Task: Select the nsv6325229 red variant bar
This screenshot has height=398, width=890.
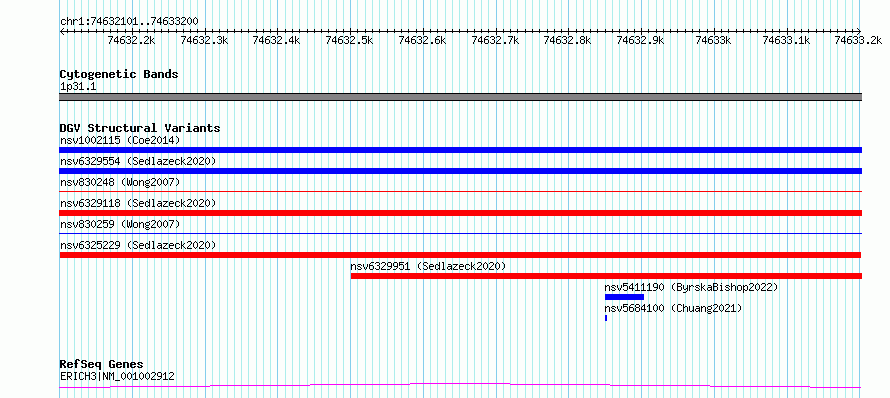Action: pos(461,255)
